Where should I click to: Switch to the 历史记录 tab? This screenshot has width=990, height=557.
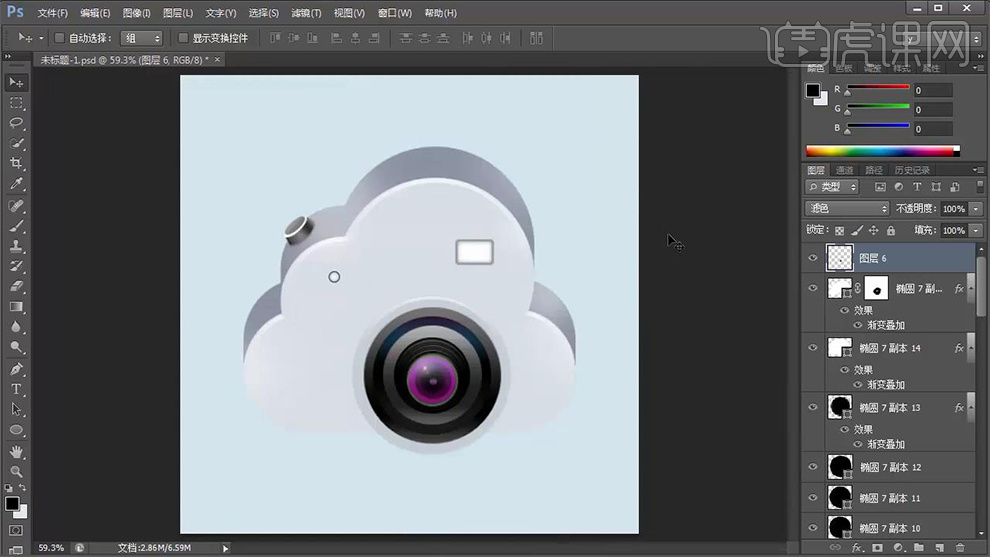pyautogui.click(x=912, y=170)
